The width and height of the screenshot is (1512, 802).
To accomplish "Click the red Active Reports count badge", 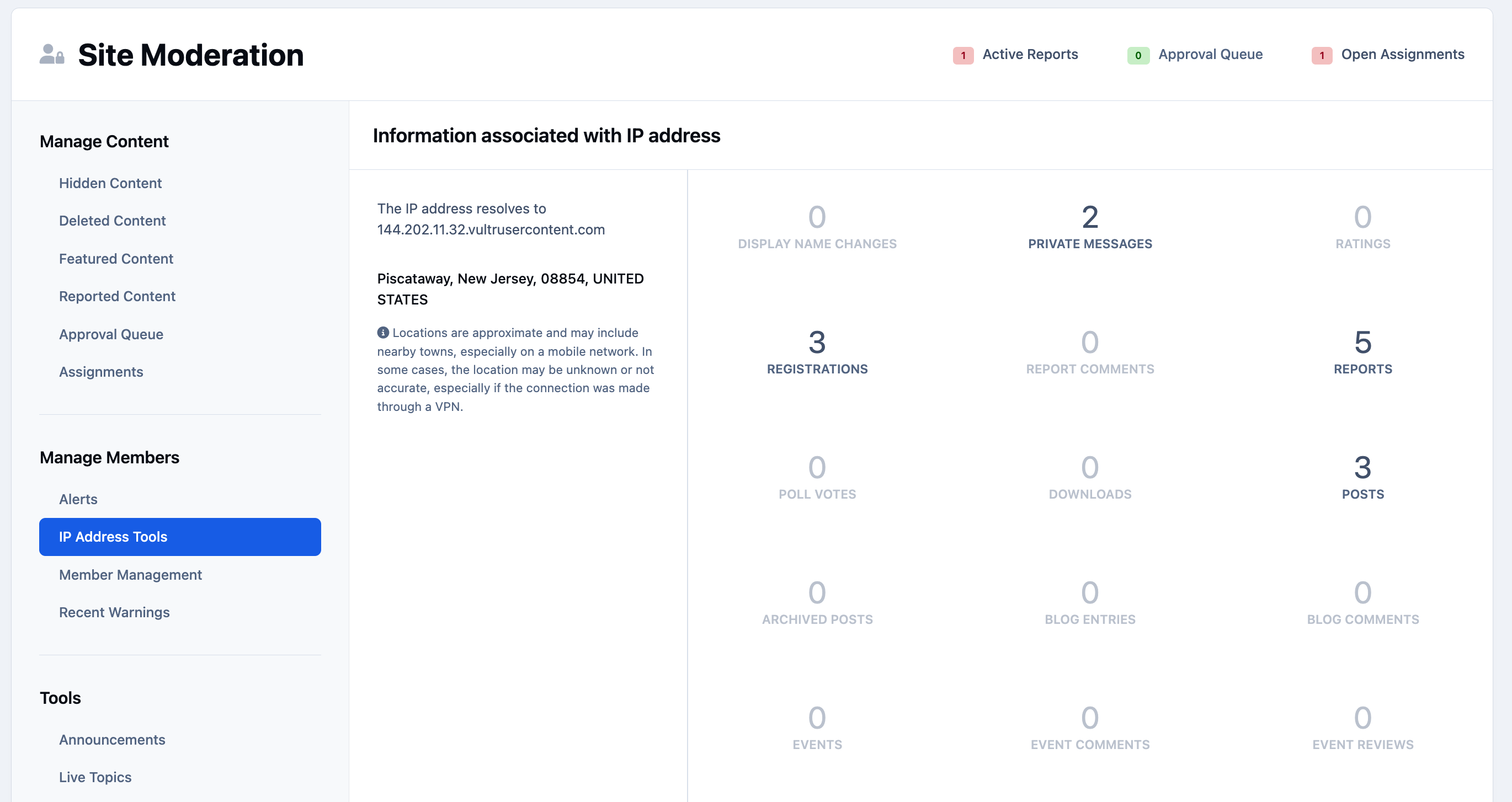I will 962,55.
